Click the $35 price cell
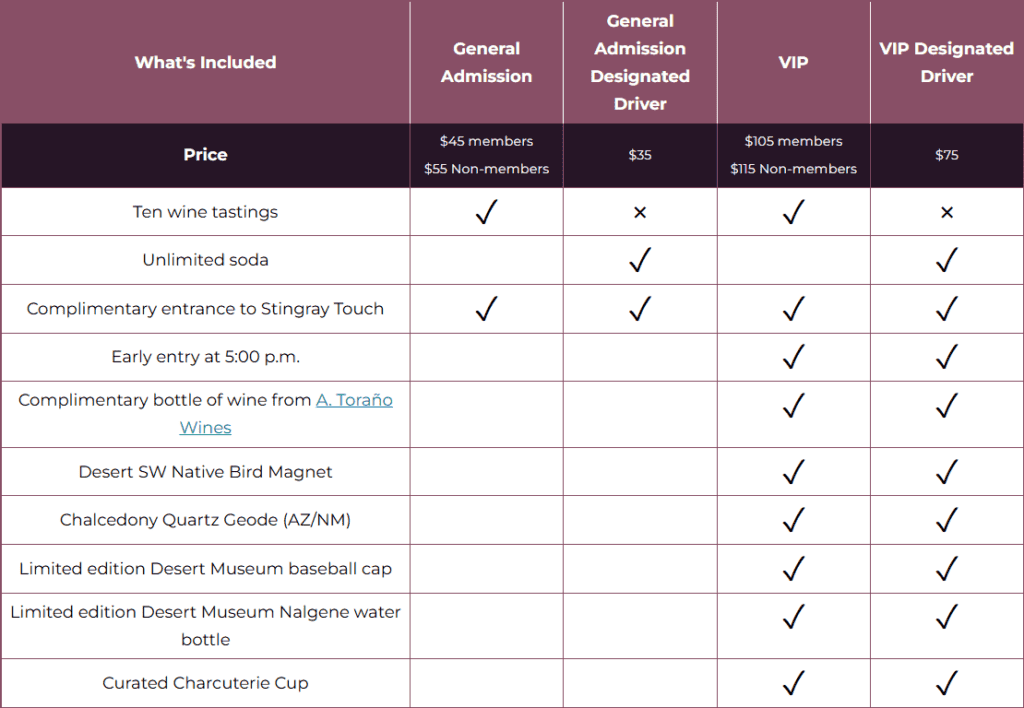Viewport: 1024px width, 708px height. coord(640,155)
